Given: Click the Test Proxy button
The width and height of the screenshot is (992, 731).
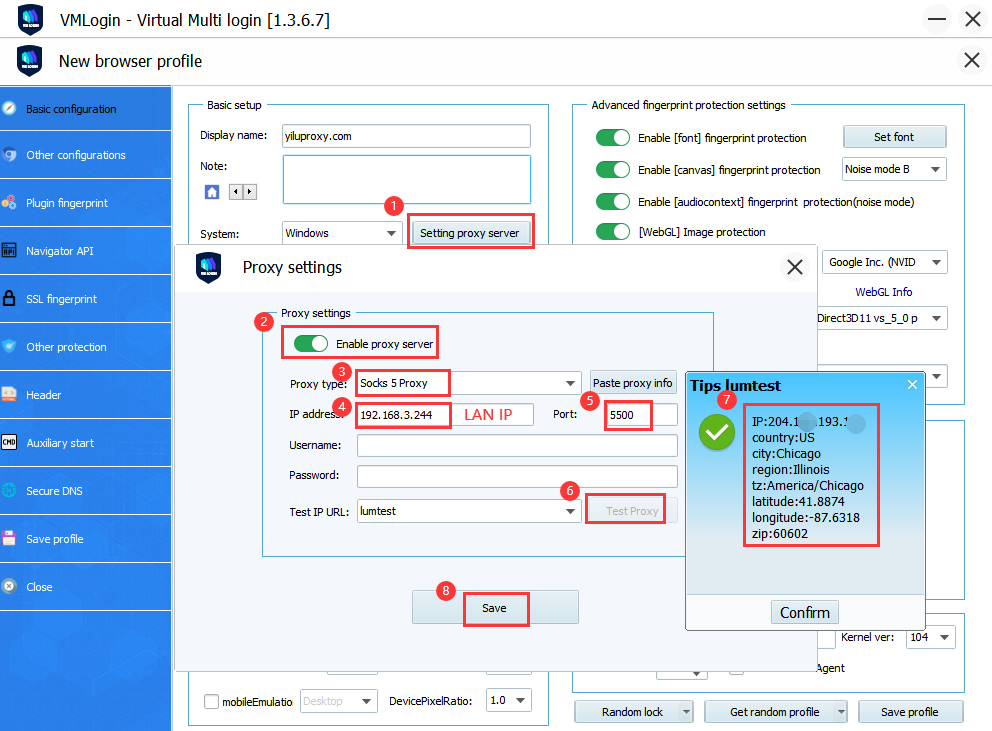Looking at the screenshot, I should tap(632, 510).
